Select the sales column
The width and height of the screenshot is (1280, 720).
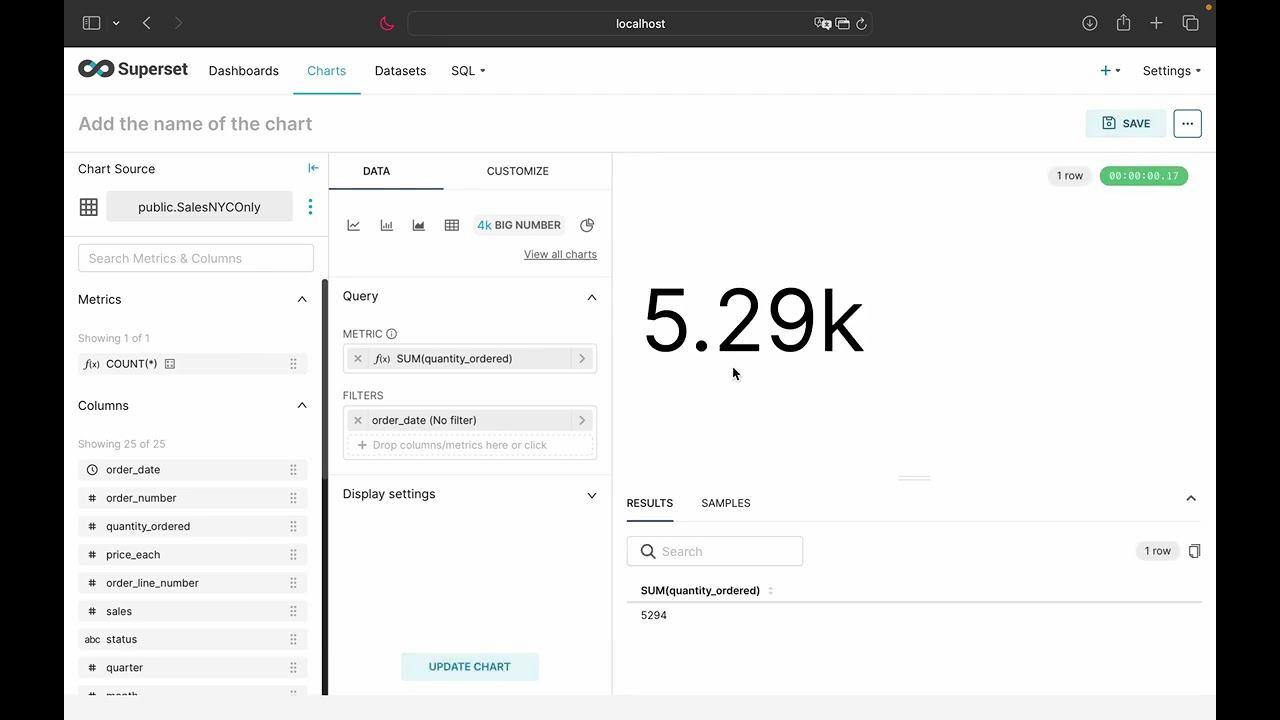click(x=193, y=611)
